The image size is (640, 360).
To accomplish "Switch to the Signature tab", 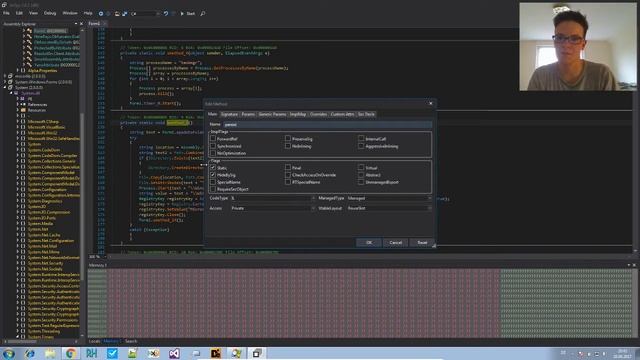I will [x=229, y=114].
